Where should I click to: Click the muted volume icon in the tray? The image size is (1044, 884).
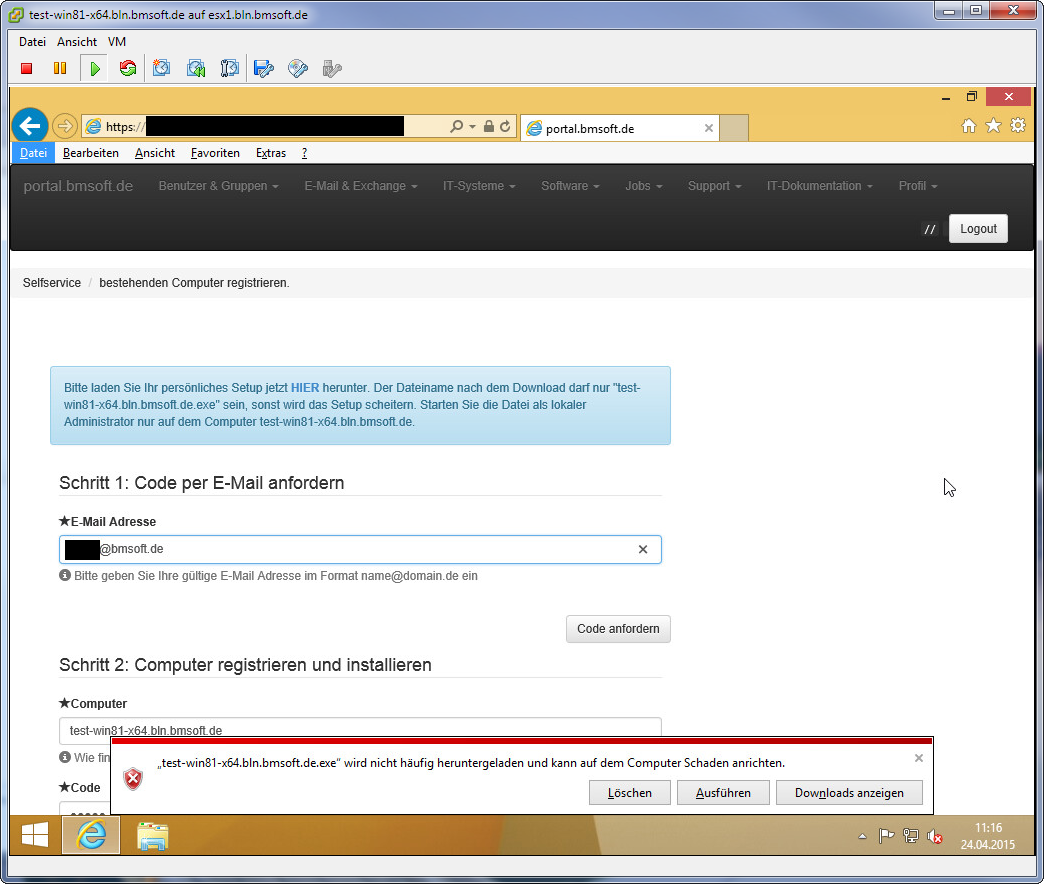pyautogui.click(x=935, y=836)
